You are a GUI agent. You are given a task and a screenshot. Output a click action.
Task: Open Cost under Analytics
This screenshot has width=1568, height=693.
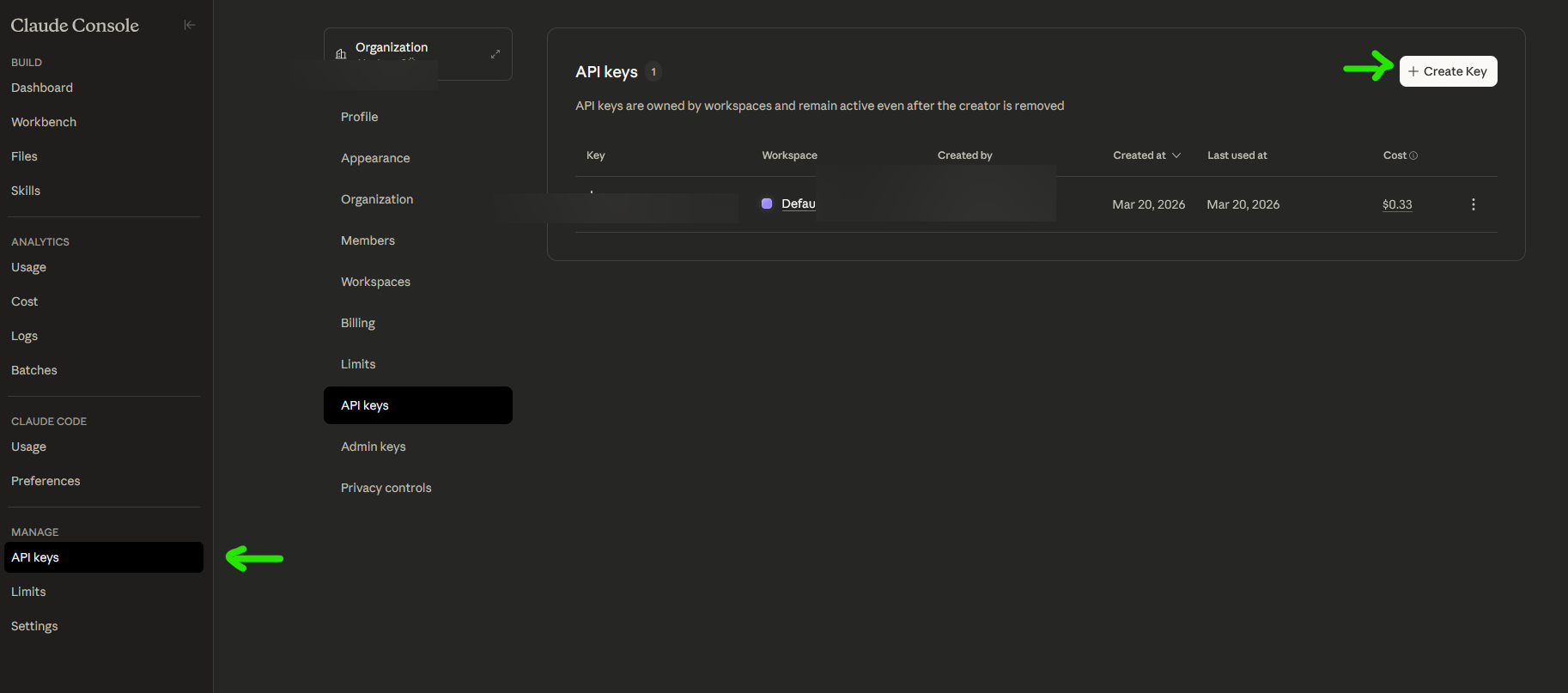coord(24,301)
